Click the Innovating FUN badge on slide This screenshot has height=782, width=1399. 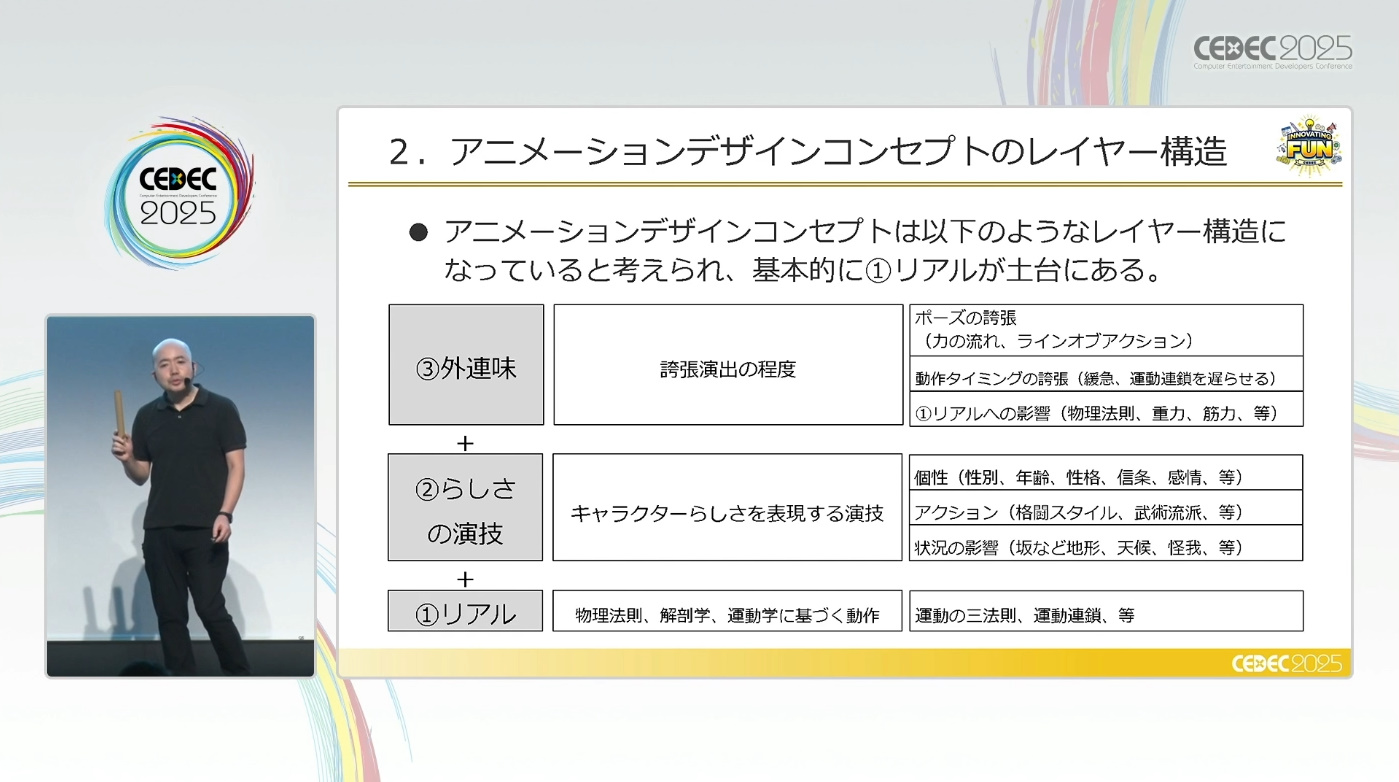[x=1308, y=148]
